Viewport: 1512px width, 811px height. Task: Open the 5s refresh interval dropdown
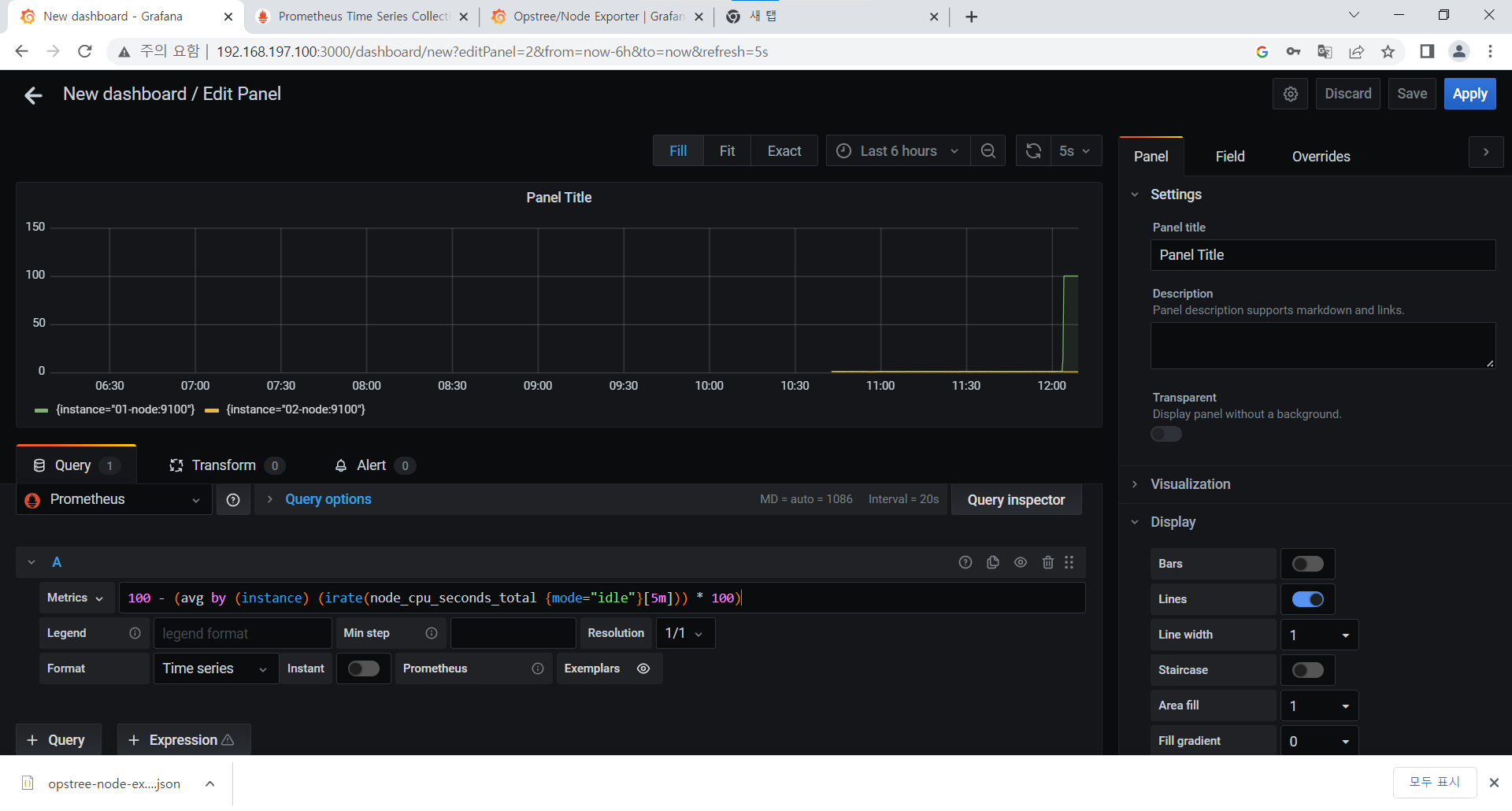[x=1075, y=151]
